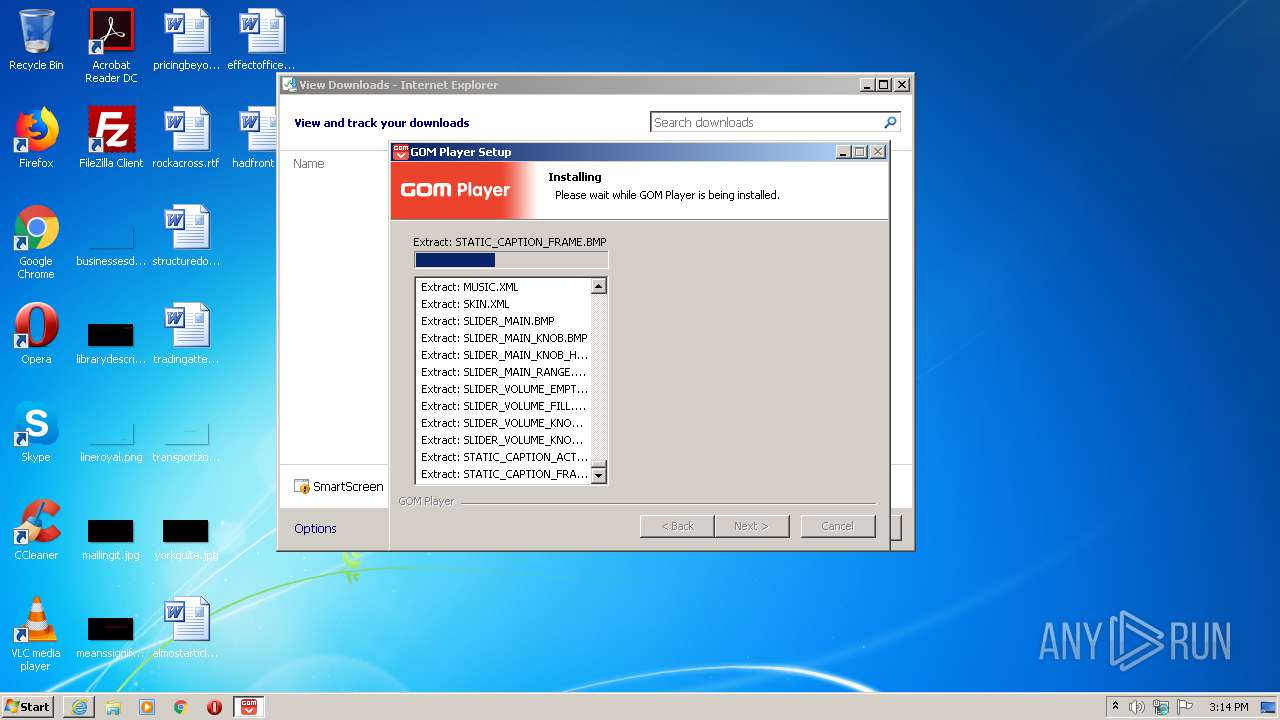
Task: Select the 'STATIC_CAPTION_ACT...' log line
Action: click(x=504, y=457)
